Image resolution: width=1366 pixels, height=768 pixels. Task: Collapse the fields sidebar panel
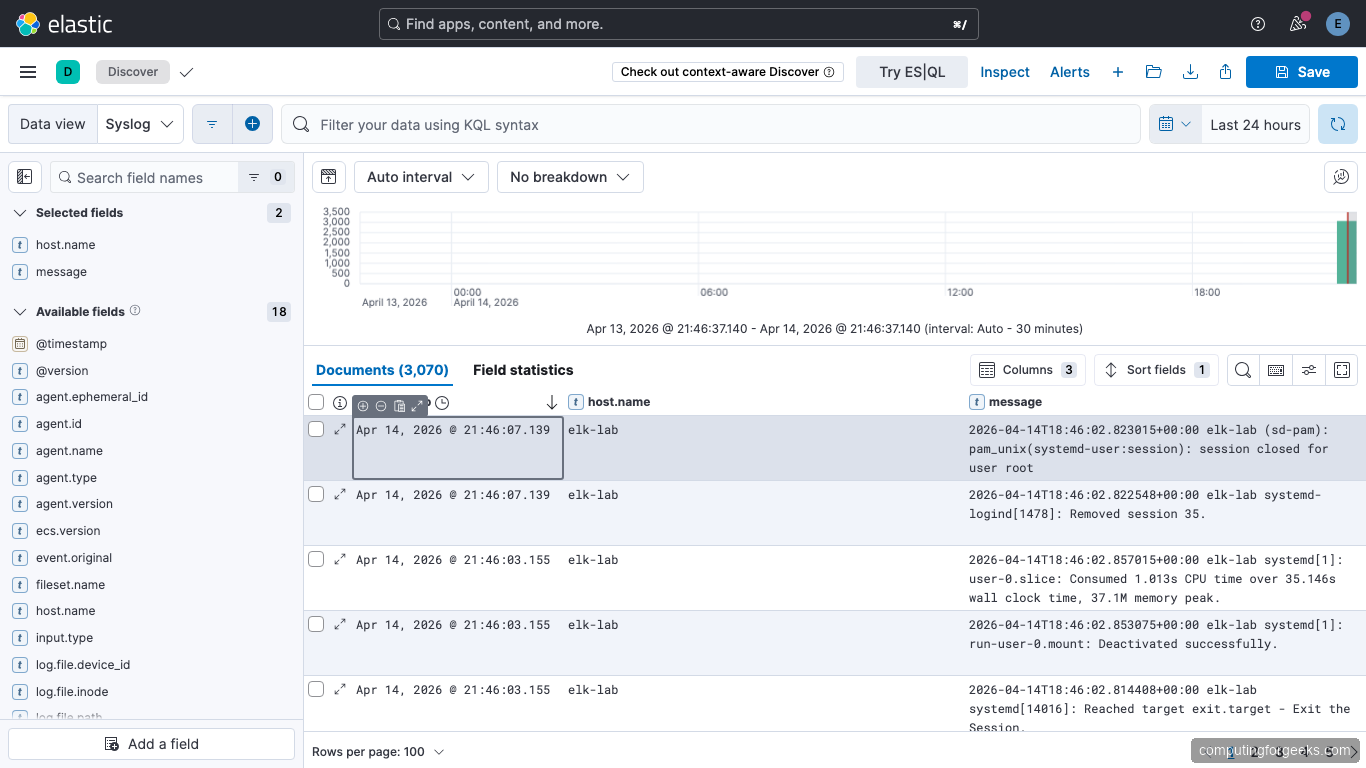(x=24, y=176)
